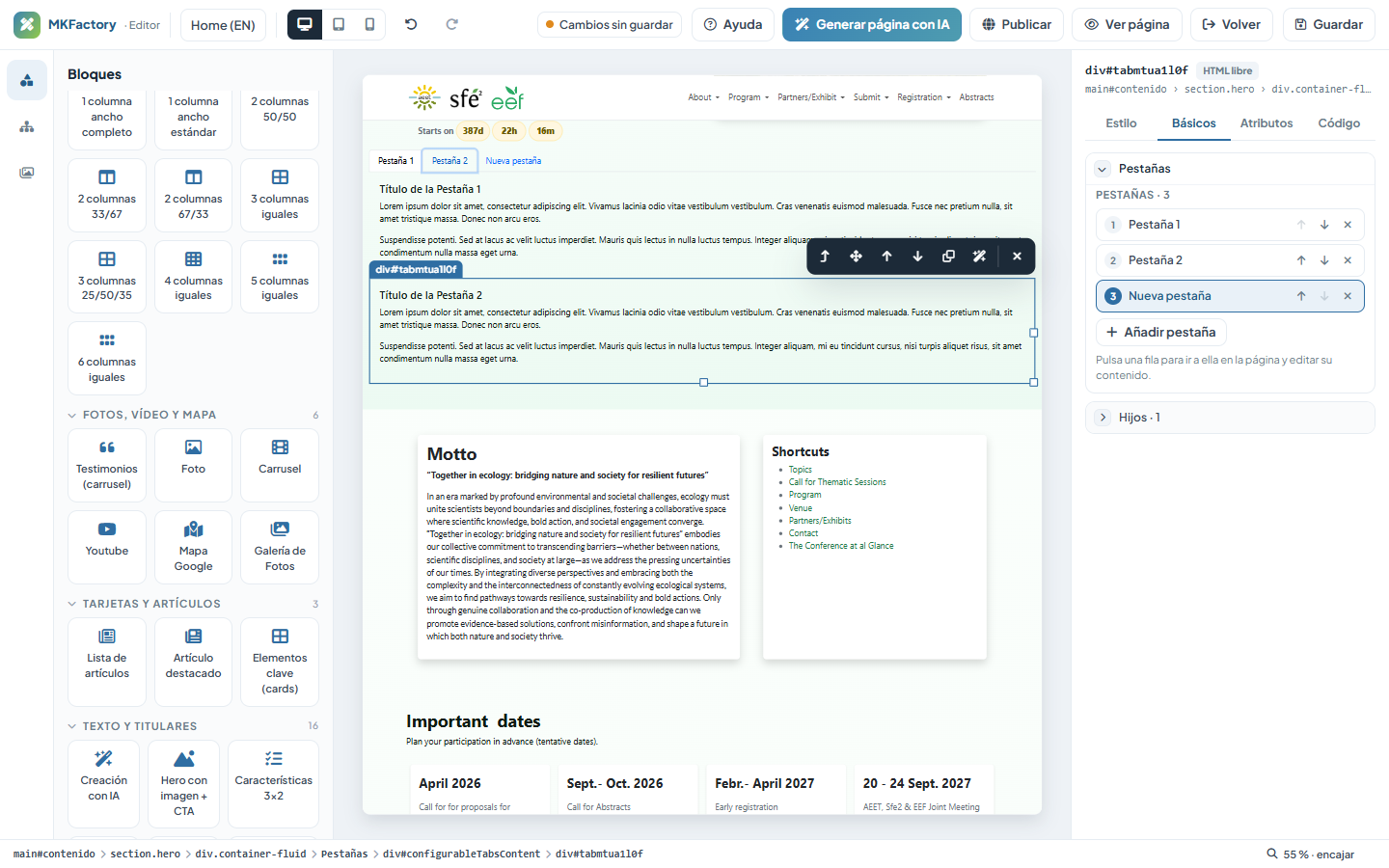The width and height of the screenshot is (1389, 868).
Task: Switch to tablet preview mode
Action: pos(339,24)
